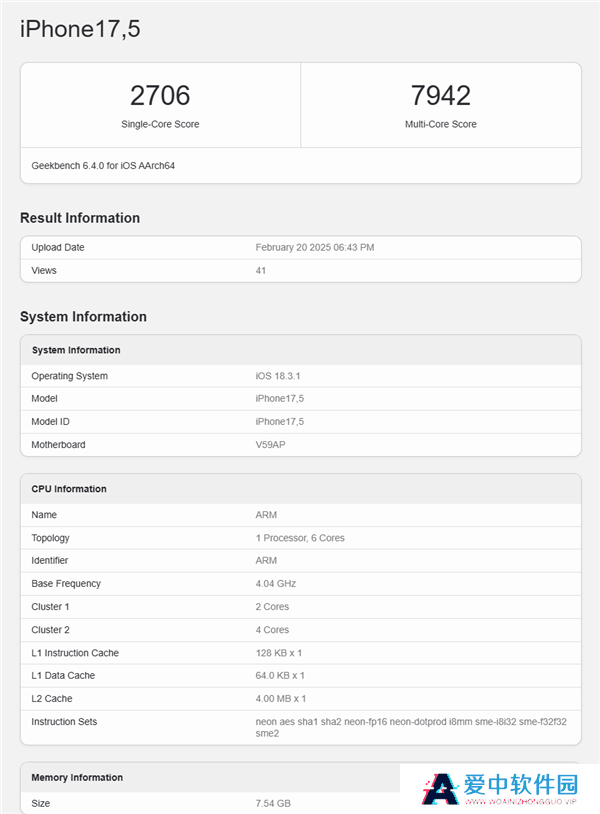Select the 7.54 GB memory value
The width and height of the screenshot is (600, 814).
[x=273, y=804]
